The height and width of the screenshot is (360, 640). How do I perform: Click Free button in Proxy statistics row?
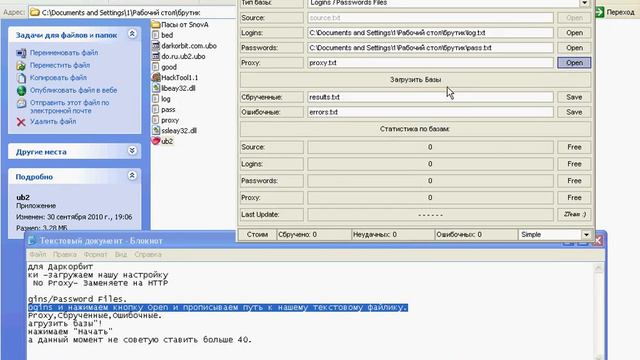[x=574, y=198]
